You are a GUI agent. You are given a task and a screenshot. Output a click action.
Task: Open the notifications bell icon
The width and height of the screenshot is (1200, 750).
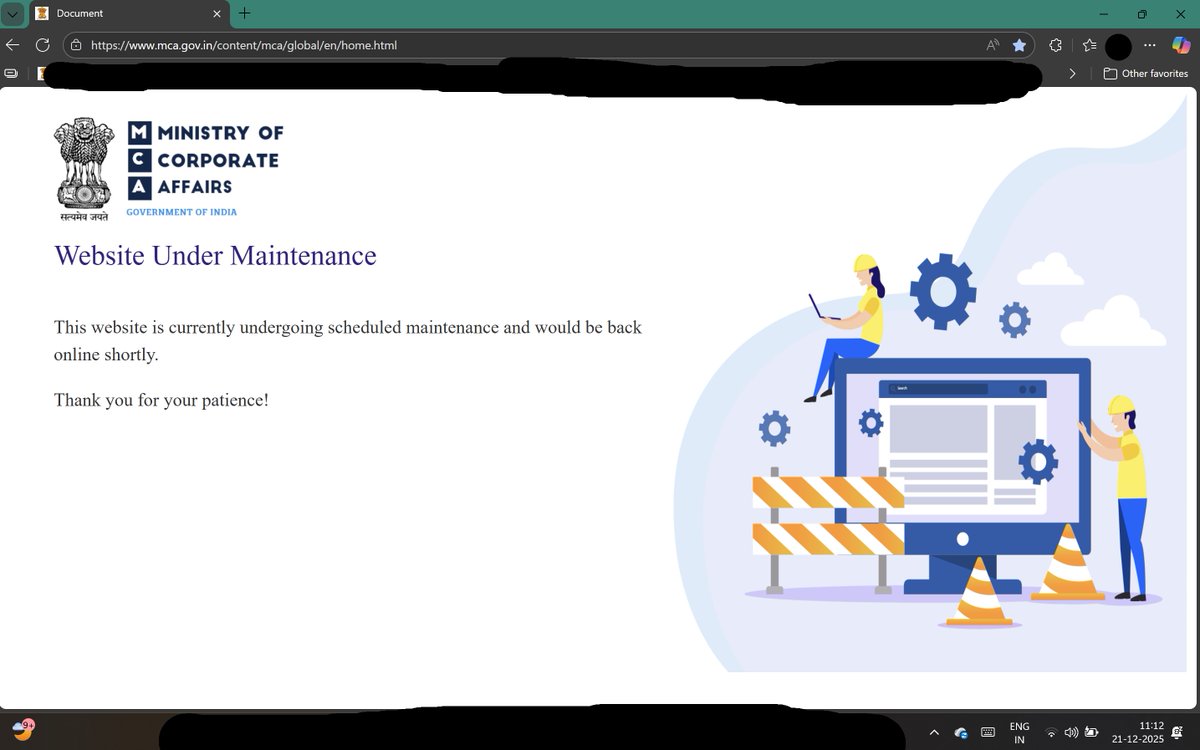(1179, 733)
